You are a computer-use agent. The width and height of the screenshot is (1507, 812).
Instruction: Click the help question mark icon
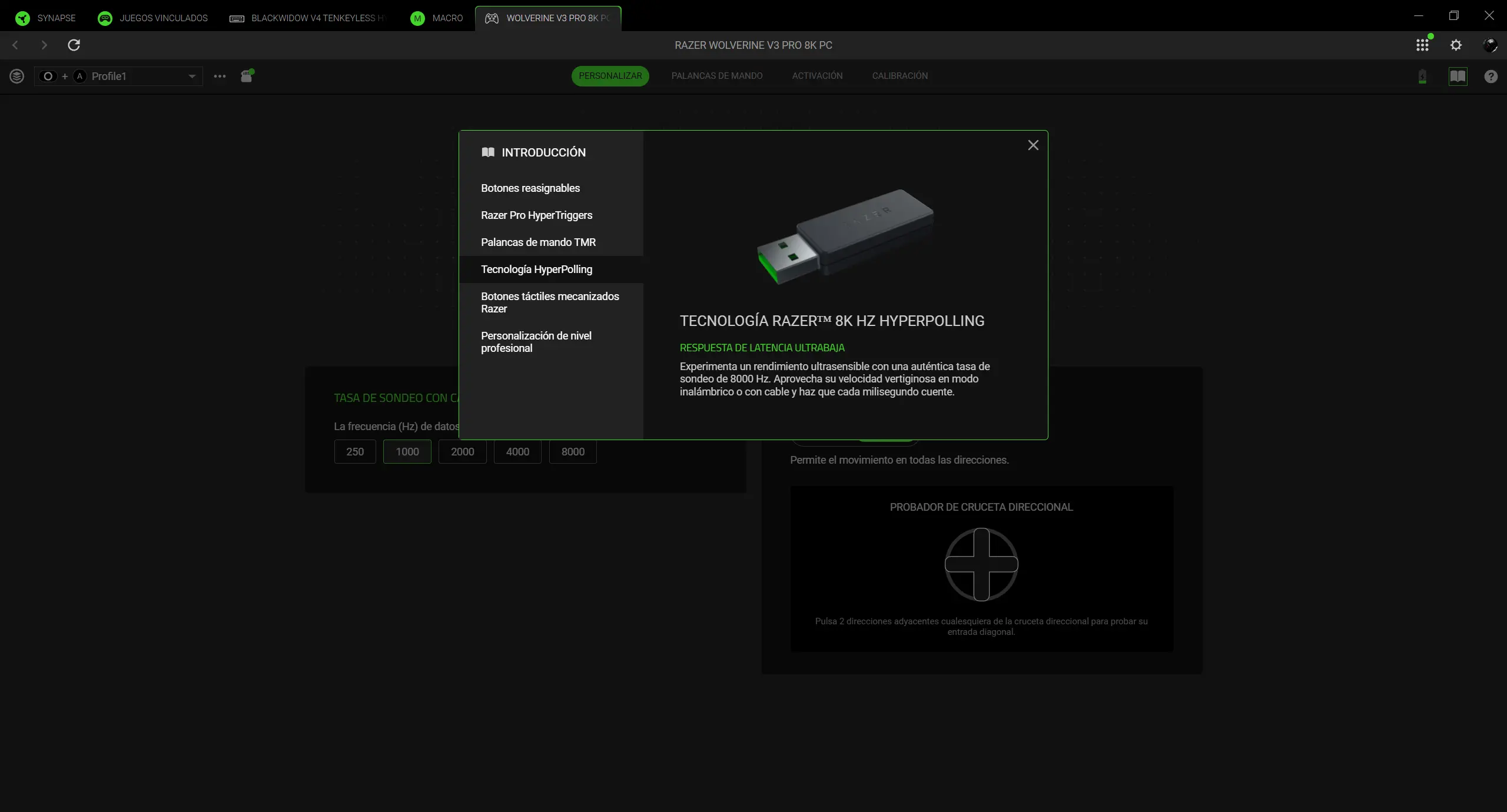point(1490,76)
